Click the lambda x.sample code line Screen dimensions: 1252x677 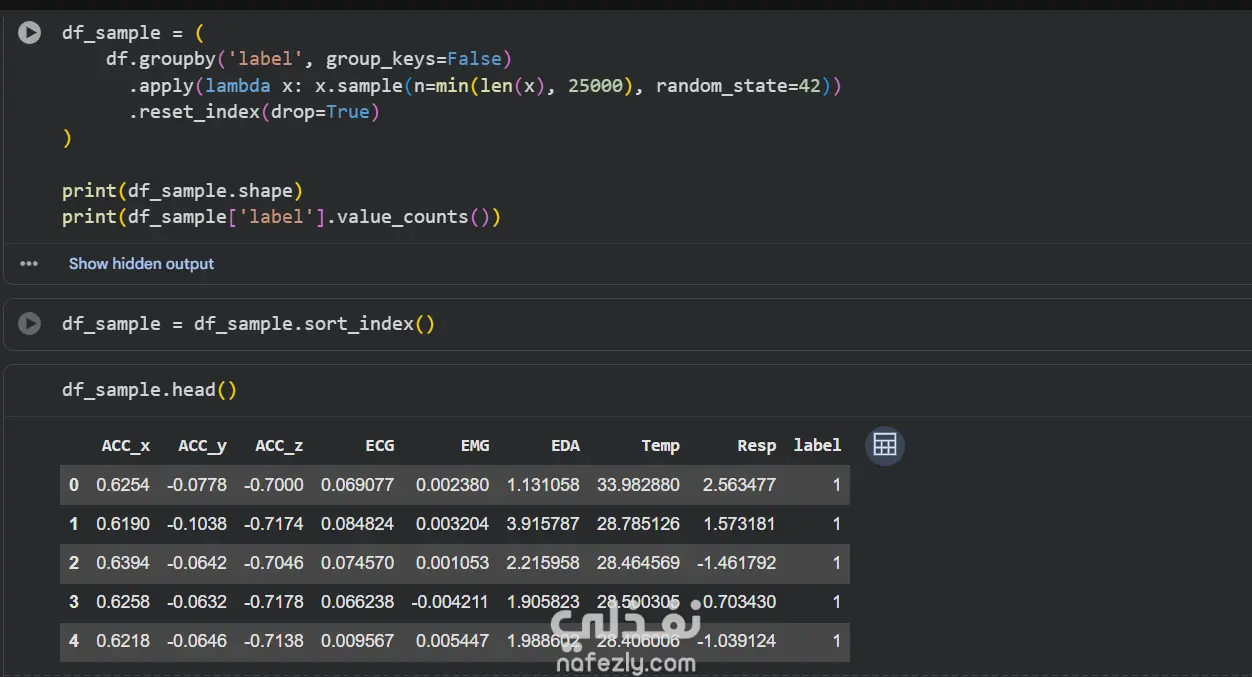pyautogui.click(x=485, y=86)
